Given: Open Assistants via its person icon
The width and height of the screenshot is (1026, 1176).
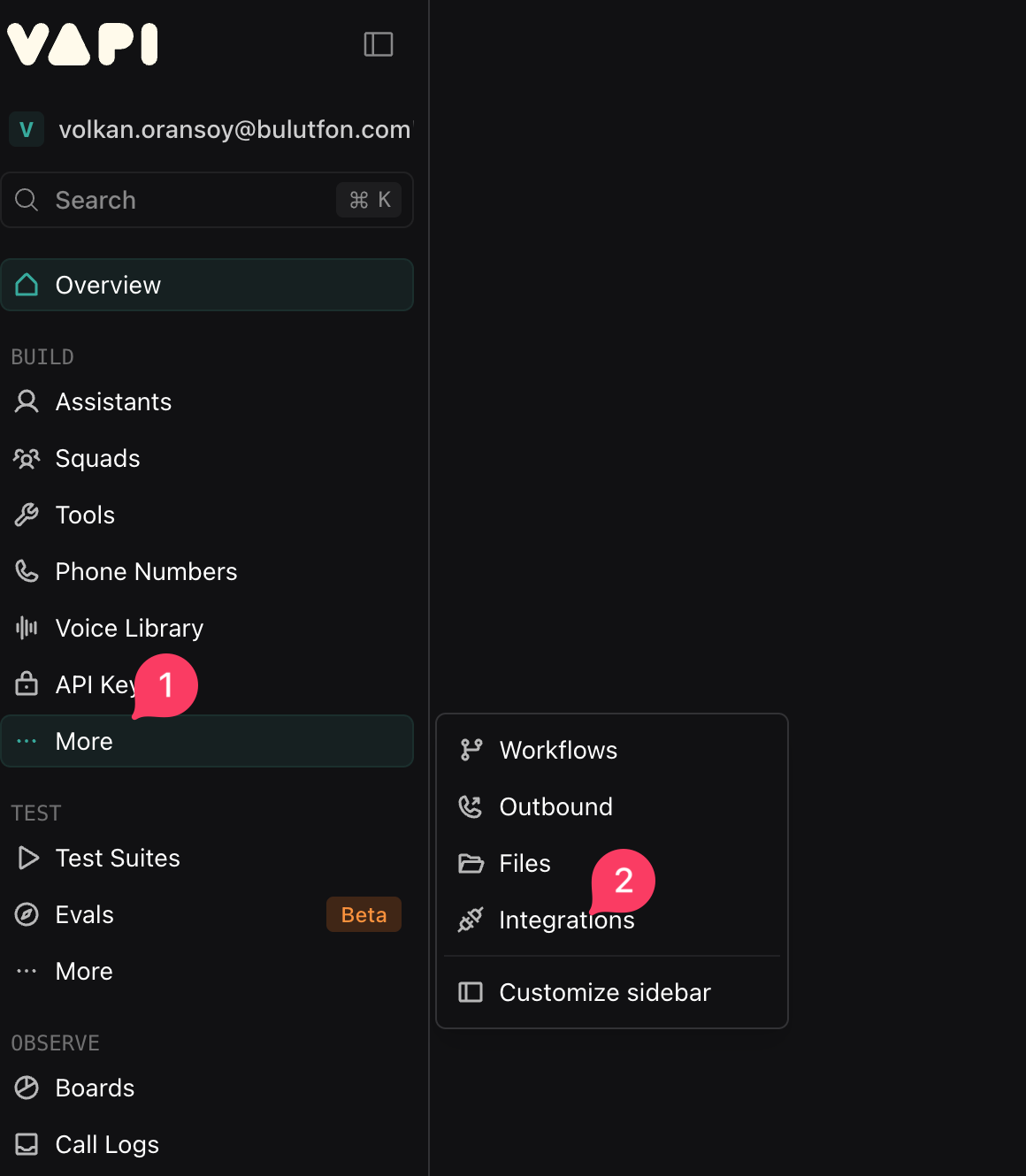Looking at the screenshot, I should point(27,401).
